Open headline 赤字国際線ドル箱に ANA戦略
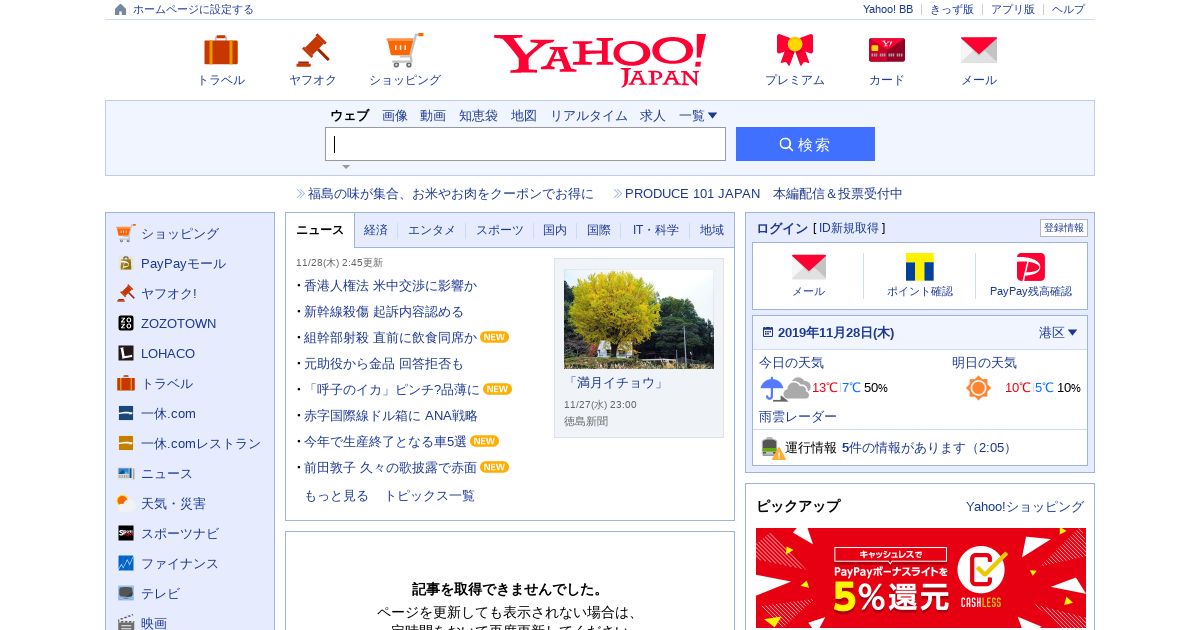This screenshot has width=1200, height=630. click(x=391, y=416)
